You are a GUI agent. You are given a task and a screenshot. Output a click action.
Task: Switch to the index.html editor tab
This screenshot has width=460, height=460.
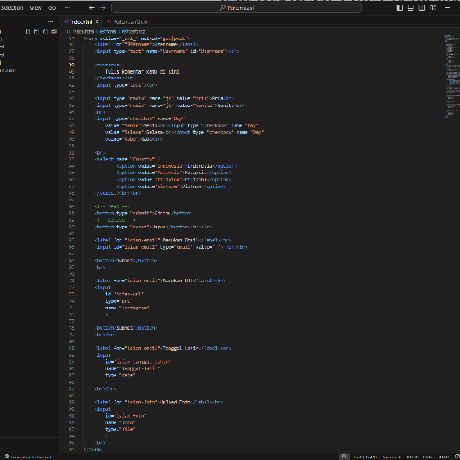click(x=81, y=22)
